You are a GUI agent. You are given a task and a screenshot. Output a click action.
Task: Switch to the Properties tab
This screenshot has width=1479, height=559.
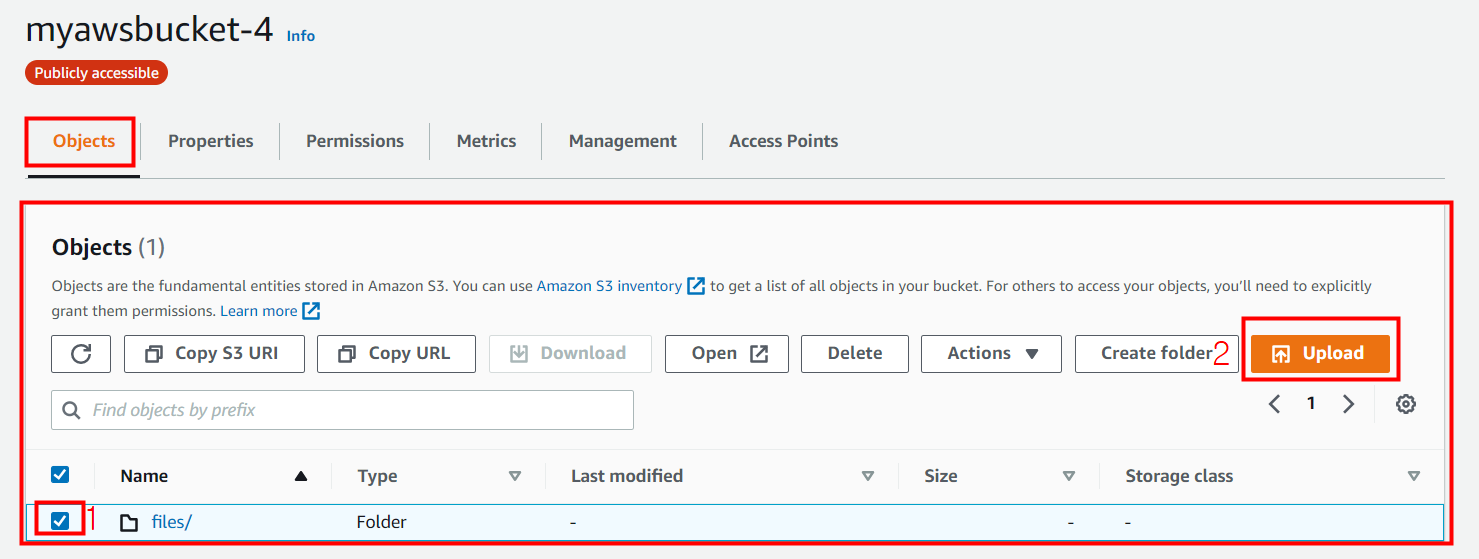[211, 141]
